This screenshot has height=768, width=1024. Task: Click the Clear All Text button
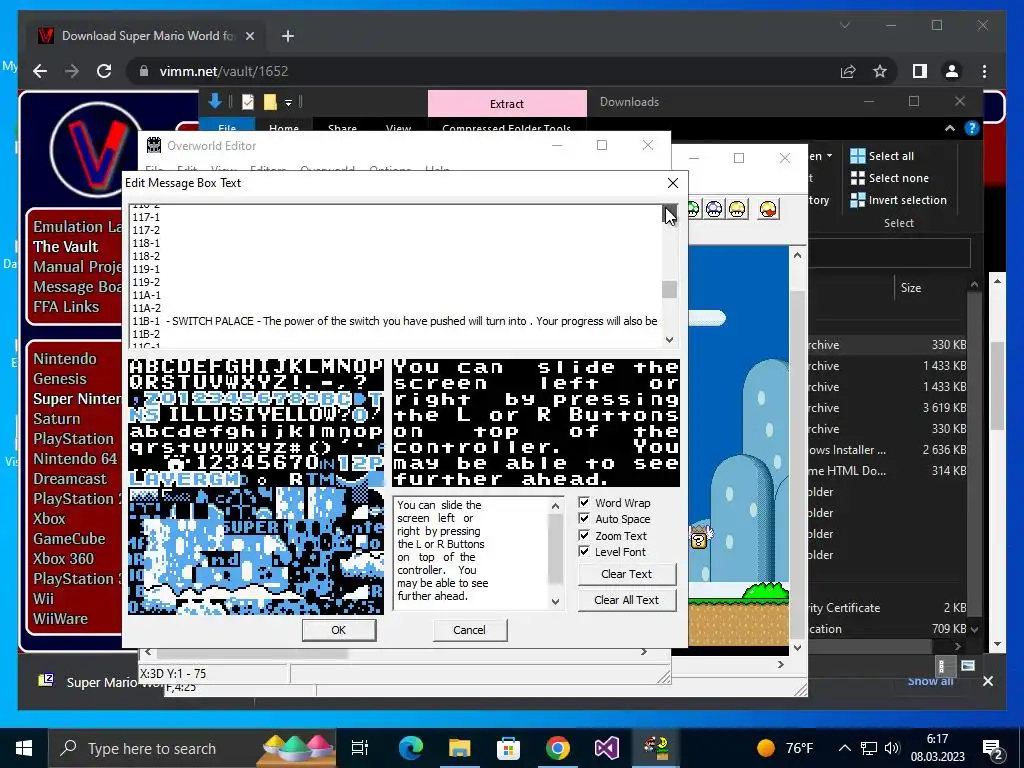(627, 600)
